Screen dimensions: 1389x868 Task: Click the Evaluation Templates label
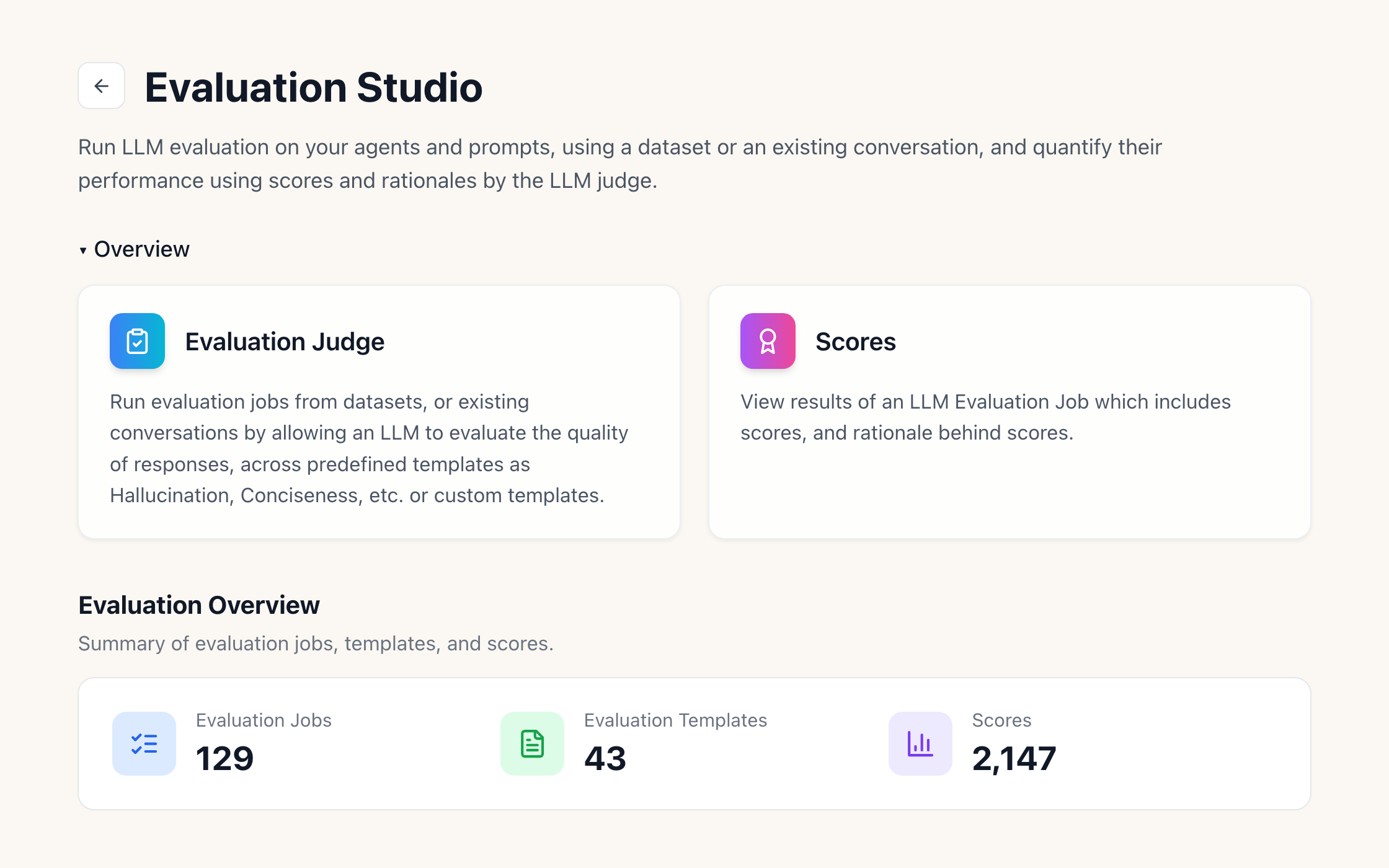point(675,720)
